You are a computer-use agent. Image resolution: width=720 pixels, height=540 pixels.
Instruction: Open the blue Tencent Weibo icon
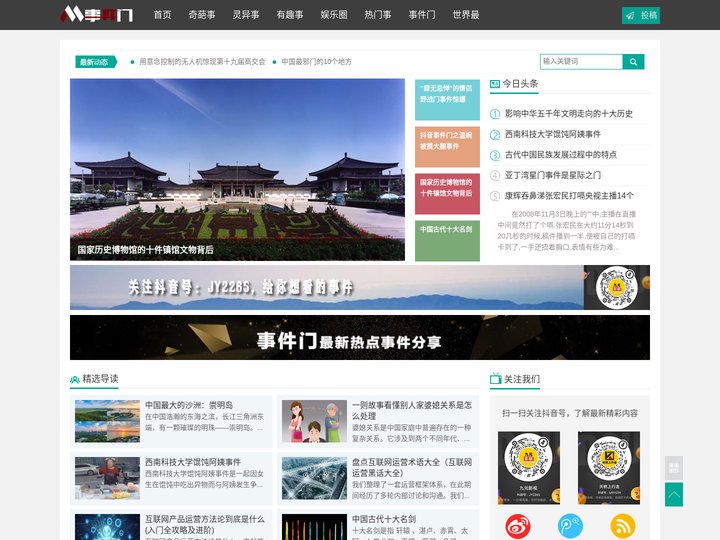click(570, 526)
